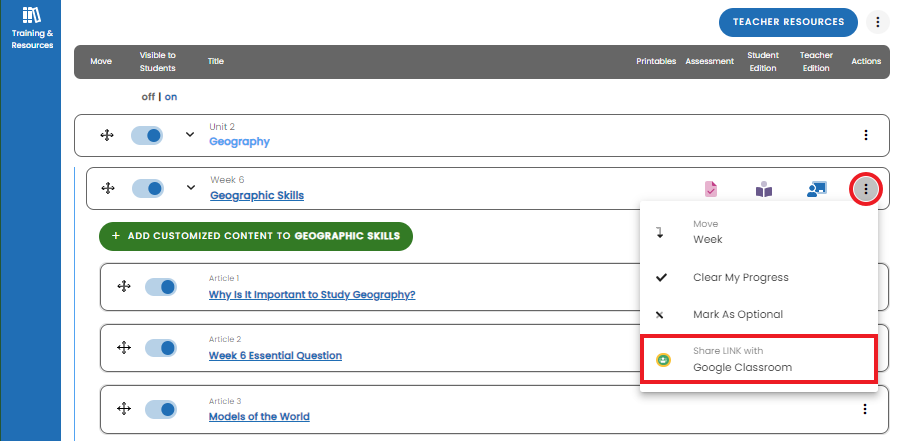Select Share LINK with Google Classroom
This screenshot has height=441, width=900.
(759, 359)
